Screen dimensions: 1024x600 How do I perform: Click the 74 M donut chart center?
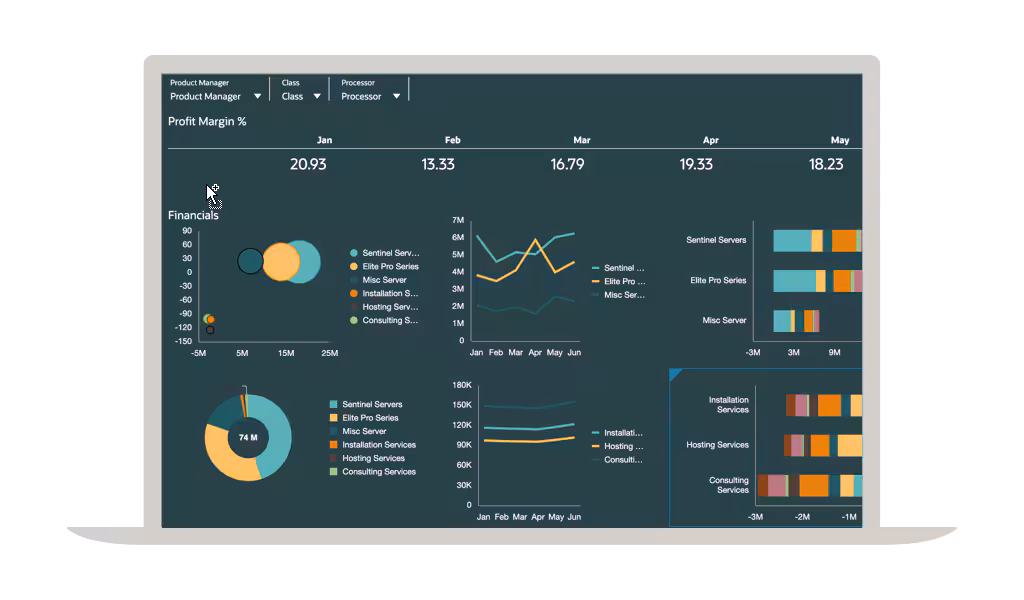[x=248, y=437]
